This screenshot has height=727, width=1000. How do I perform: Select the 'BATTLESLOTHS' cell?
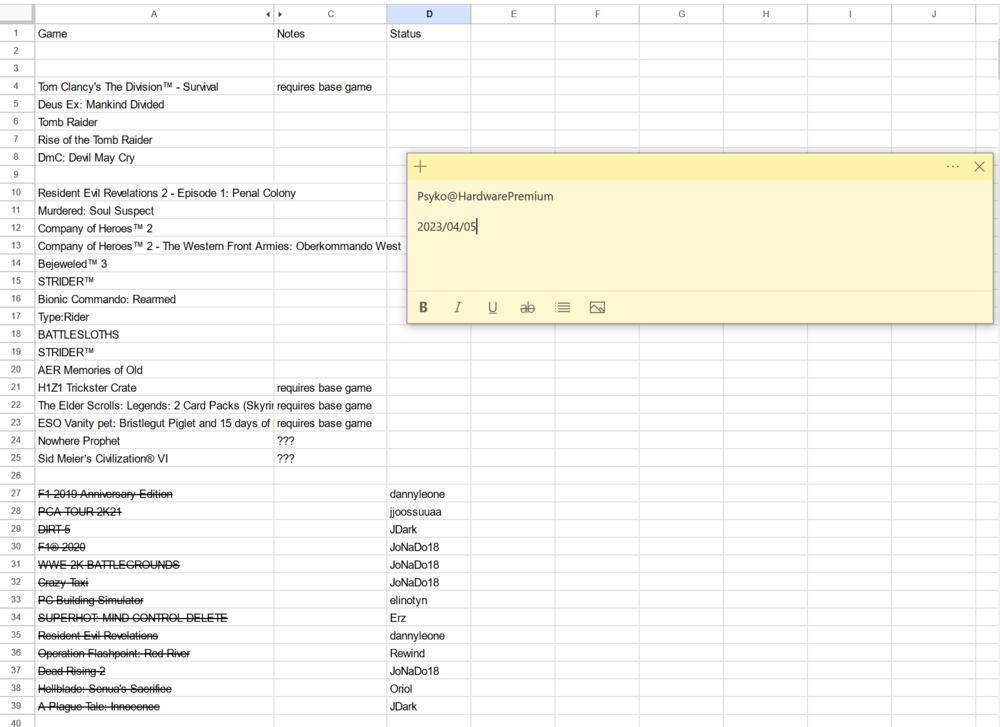tap(154, 335)
